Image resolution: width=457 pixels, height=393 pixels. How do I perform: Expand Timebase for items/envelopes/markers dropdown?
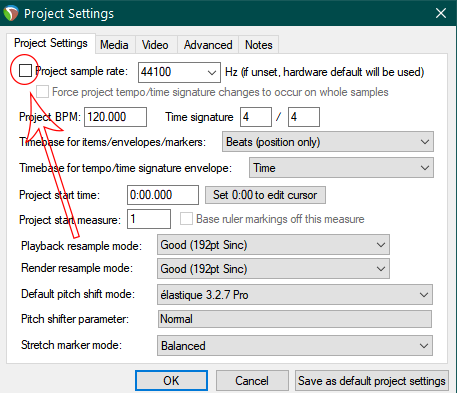click(328, 142)
